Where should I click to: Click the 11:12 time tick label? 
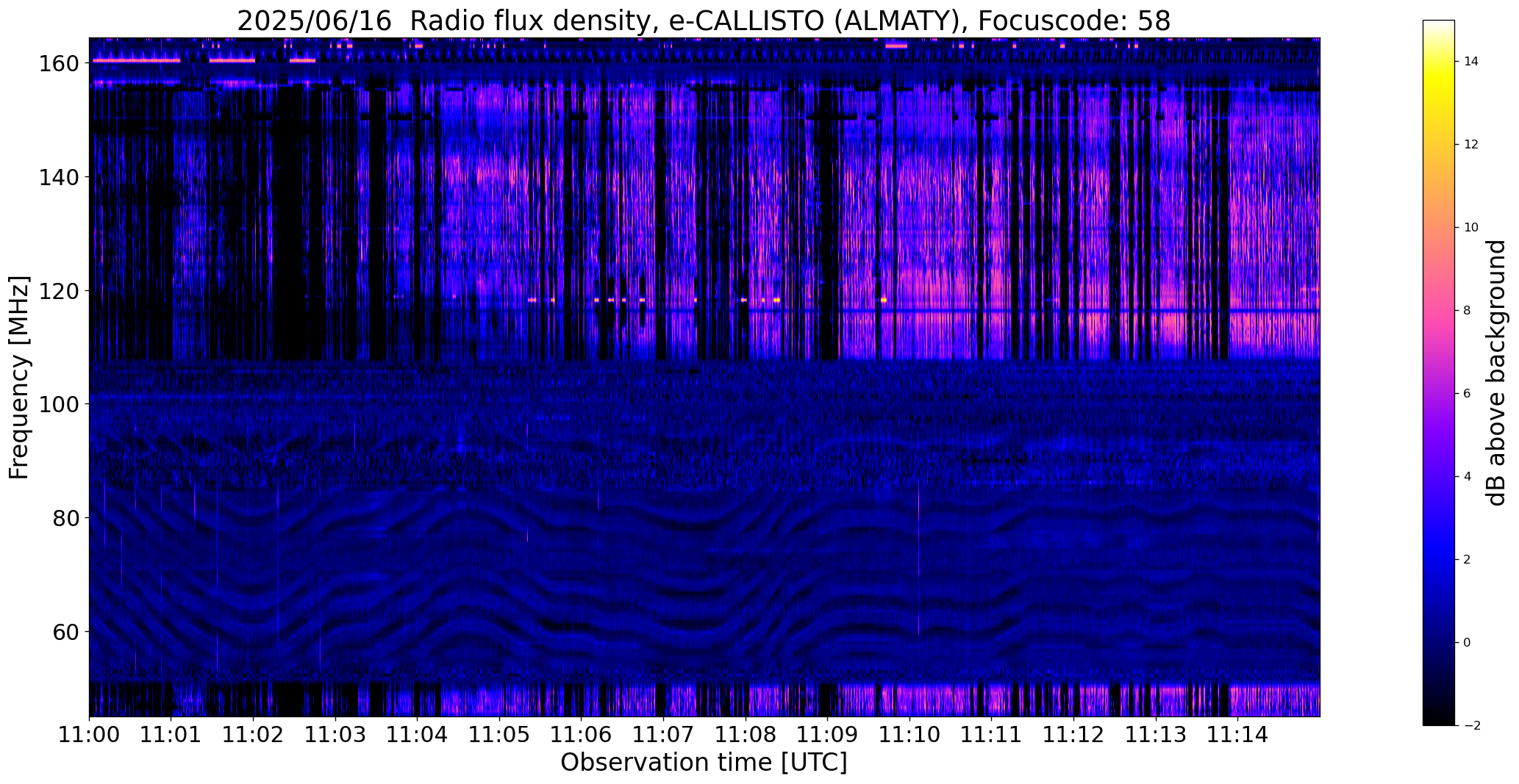point(1073,733)
